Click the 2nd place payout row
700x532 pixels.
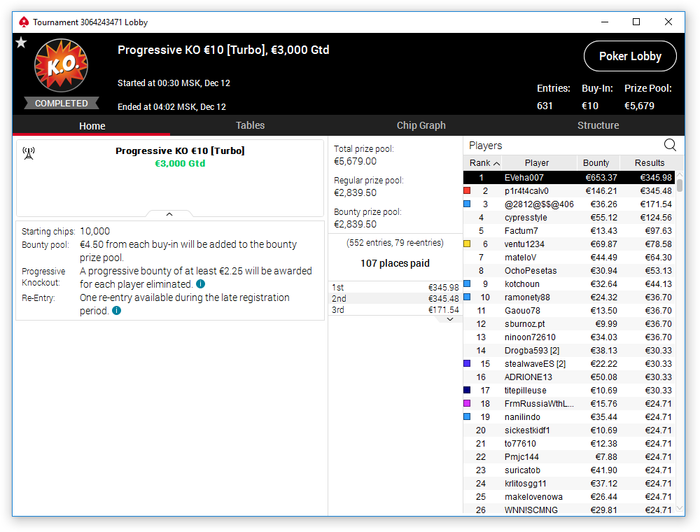(x=395, y=299)
